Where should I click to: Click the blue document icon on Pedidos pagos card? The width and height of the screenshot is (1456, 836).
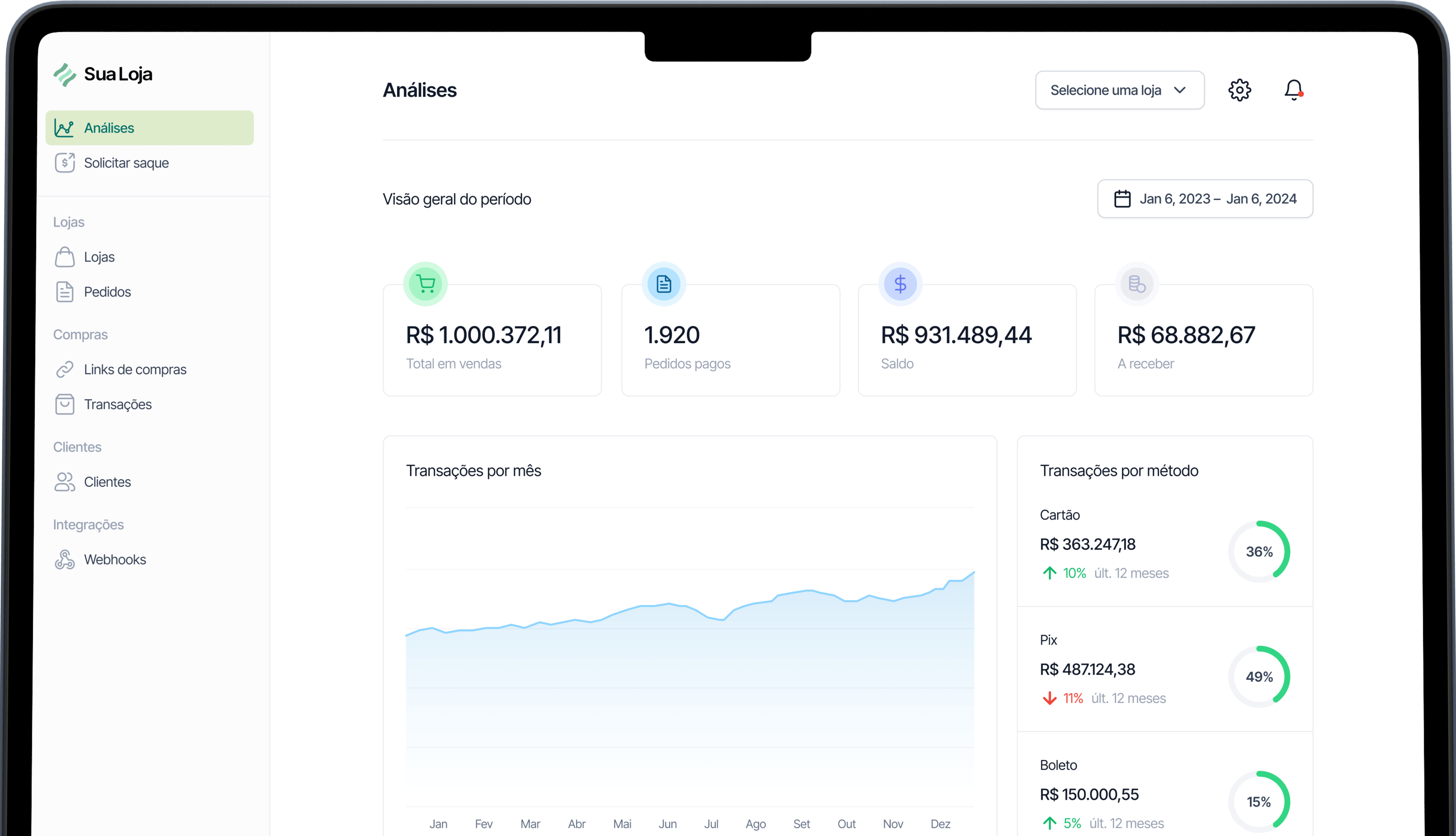click(664, 284)
